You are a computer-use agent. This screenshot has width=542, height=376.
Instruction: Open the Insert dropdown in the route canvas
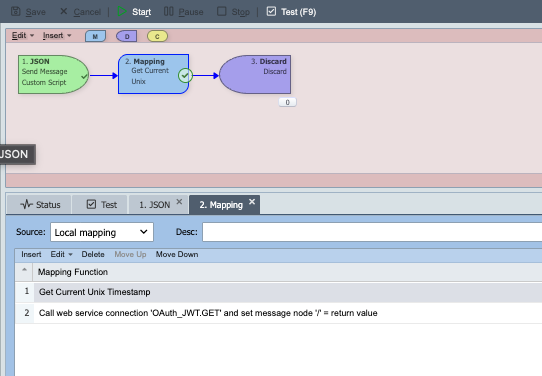coord(57,36)
